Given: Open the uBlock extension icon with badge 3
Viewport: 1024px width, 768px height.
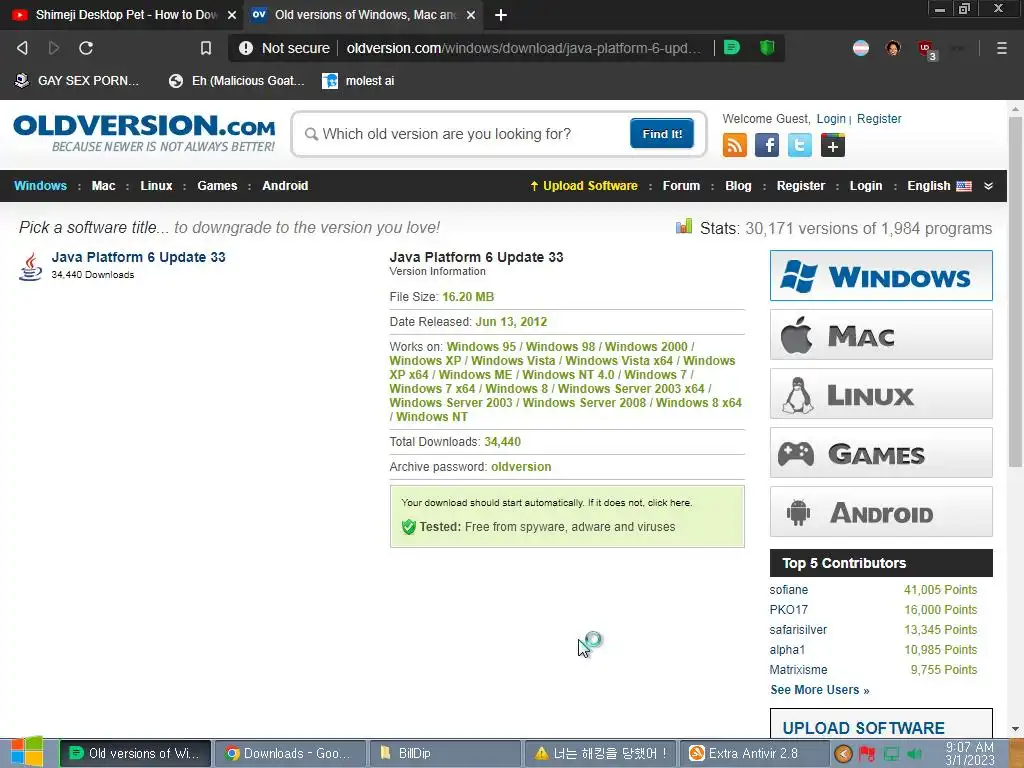Looking at the screenshot, I should 927,49.
